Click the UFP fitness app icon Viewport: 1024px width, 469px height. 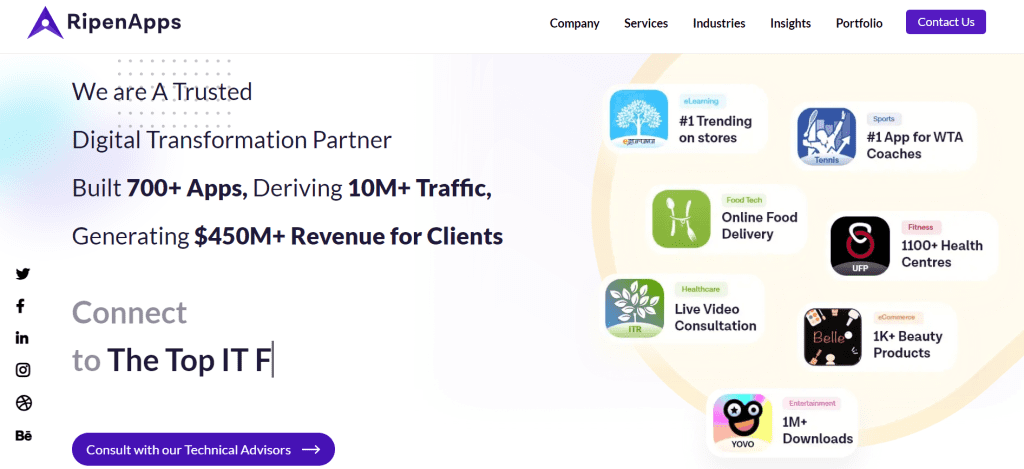point(860,246)
